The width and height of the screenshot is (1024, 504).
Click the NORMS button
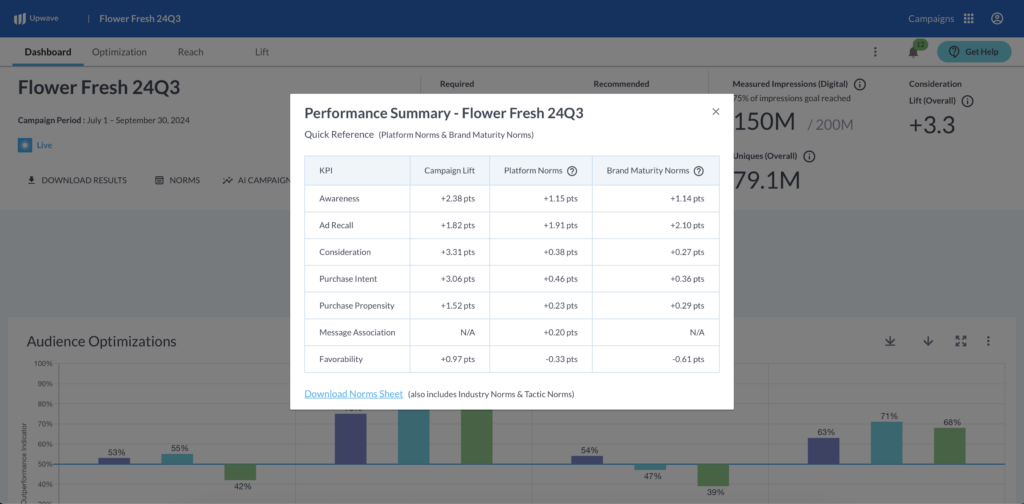178,180
